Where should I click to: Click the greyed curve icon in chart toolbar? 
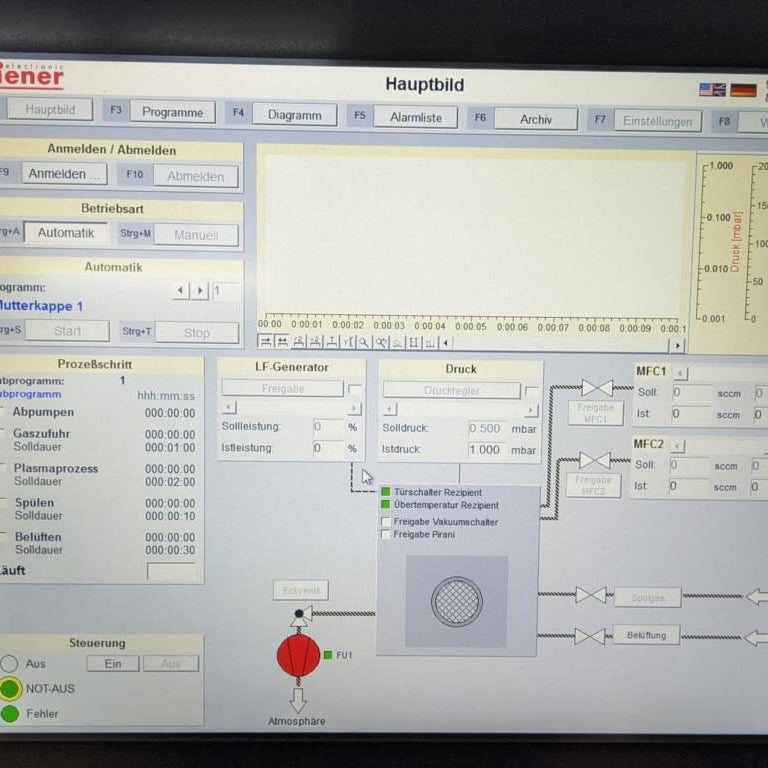pyautogui.click(x=397, y=343)
